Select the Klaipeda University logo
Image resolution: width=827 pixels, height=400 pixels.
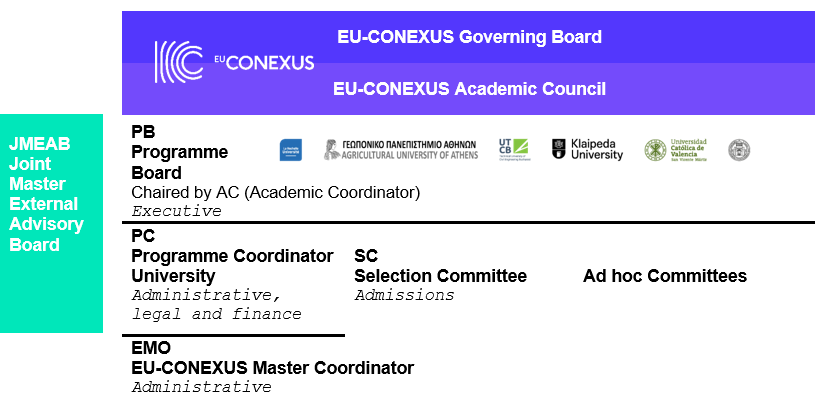click(587, 149)
